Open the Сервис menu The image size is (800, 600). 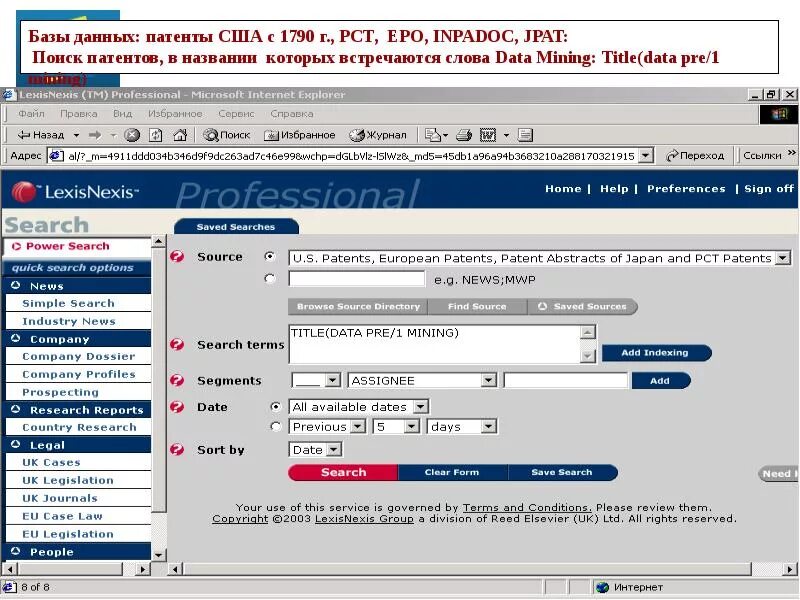tap(236, 114)
